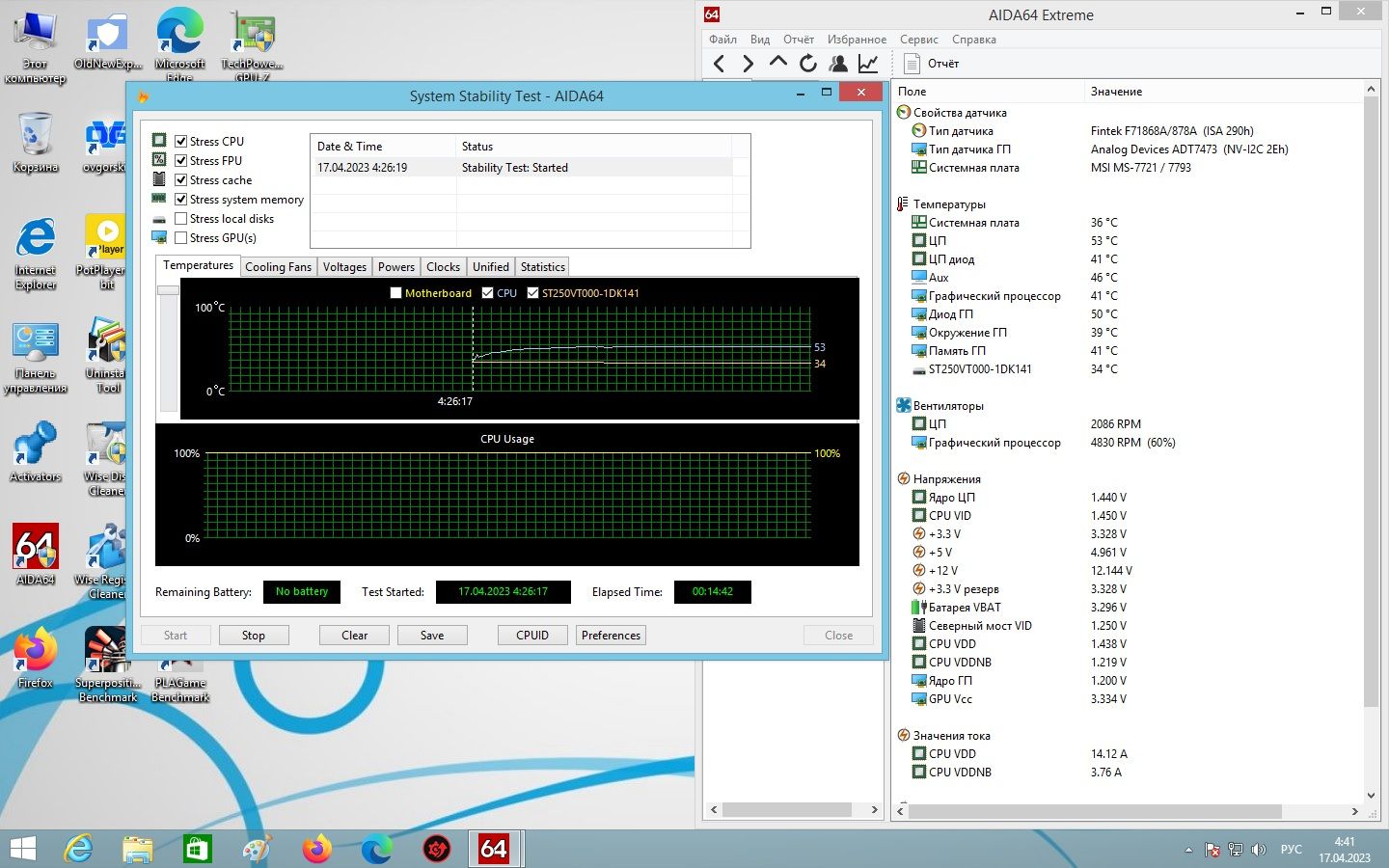Open Internet Explorer desktop shortcut
The height and width of the screenshot is (868, 1389).
pos(36,253)
